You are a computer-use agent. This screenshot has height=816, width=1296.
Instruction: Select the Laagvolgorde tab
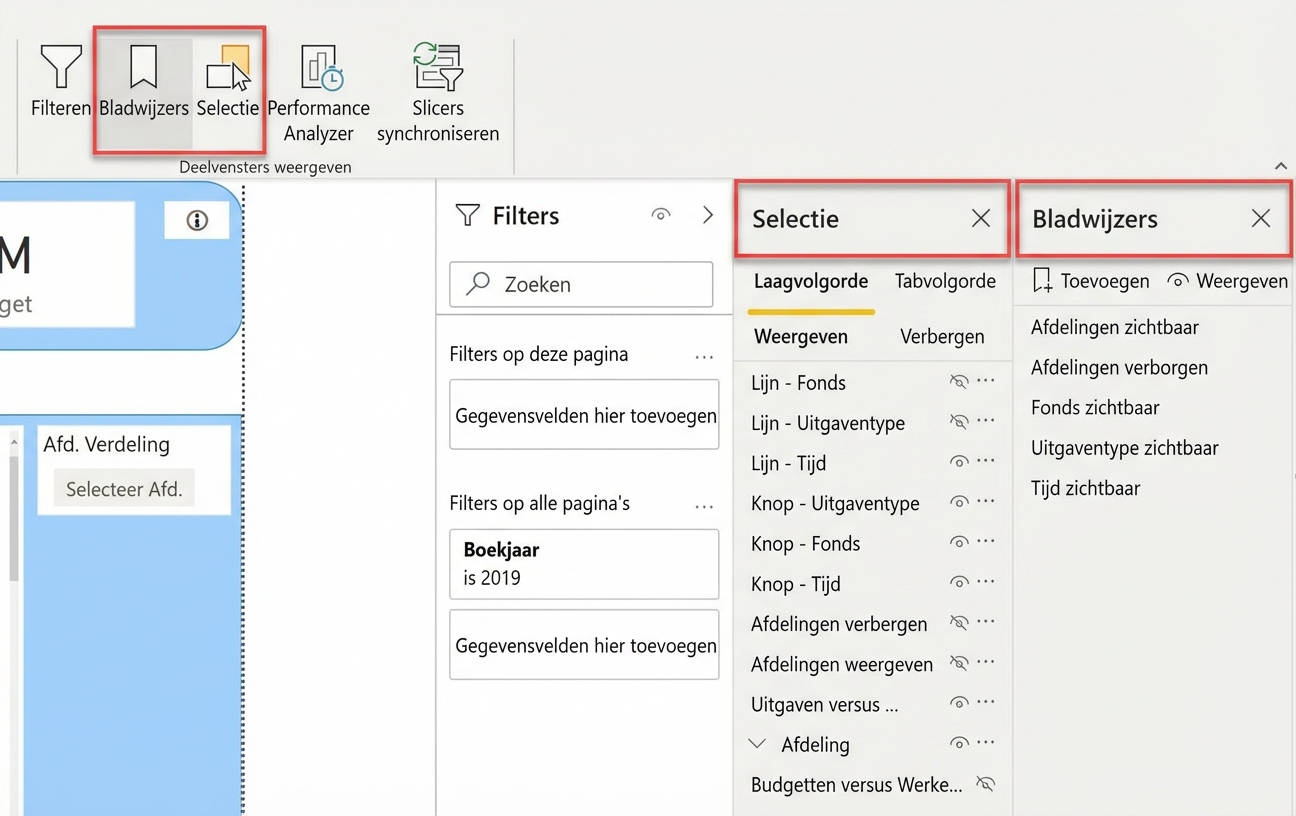click(x=811, y=282)
